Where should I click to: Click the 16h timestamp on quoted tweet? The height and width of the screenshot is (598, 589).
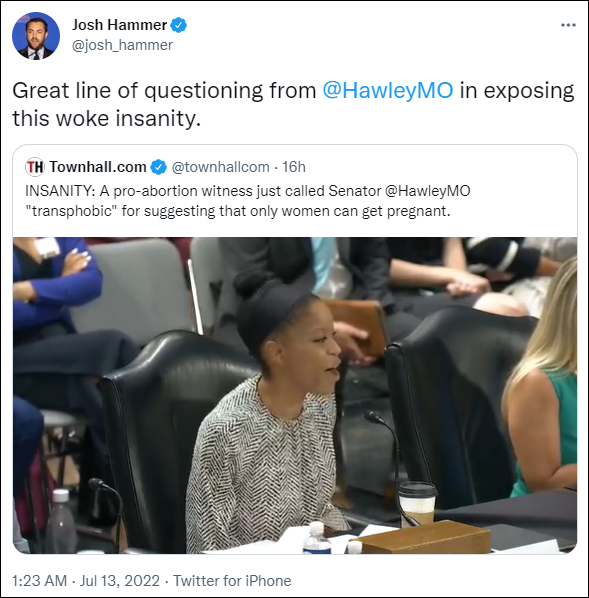294,167
